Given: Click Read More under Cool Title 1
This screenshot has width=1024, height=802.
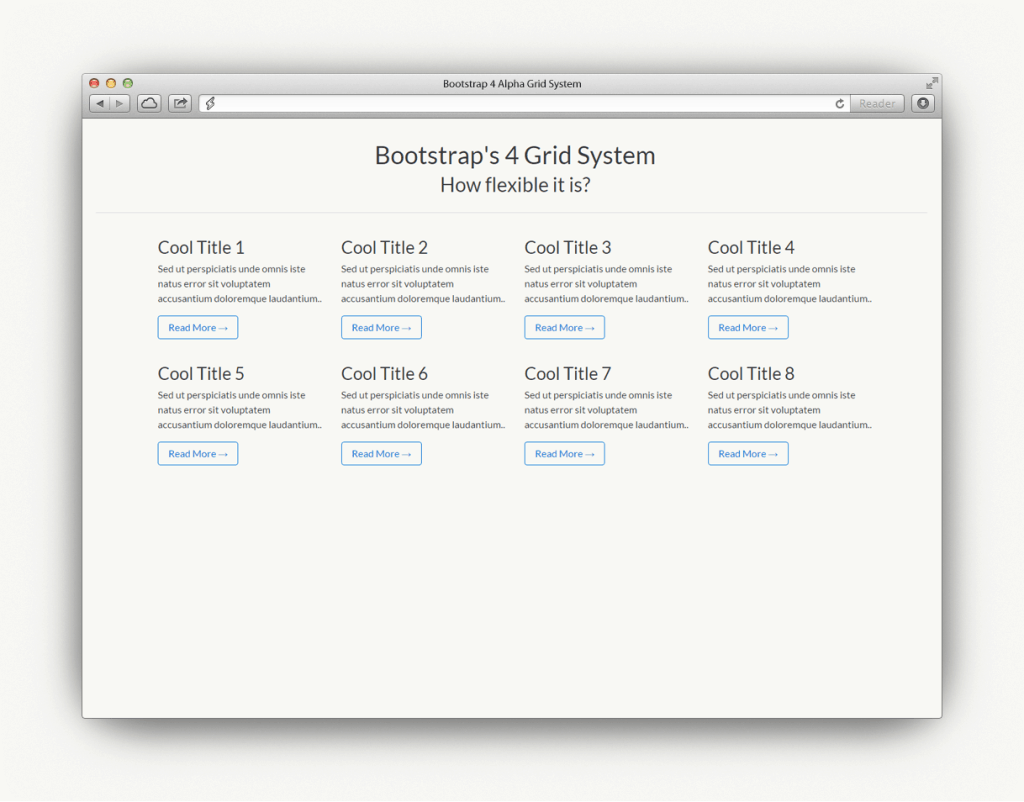Looking at the screenshot, I should coord(197,327).
